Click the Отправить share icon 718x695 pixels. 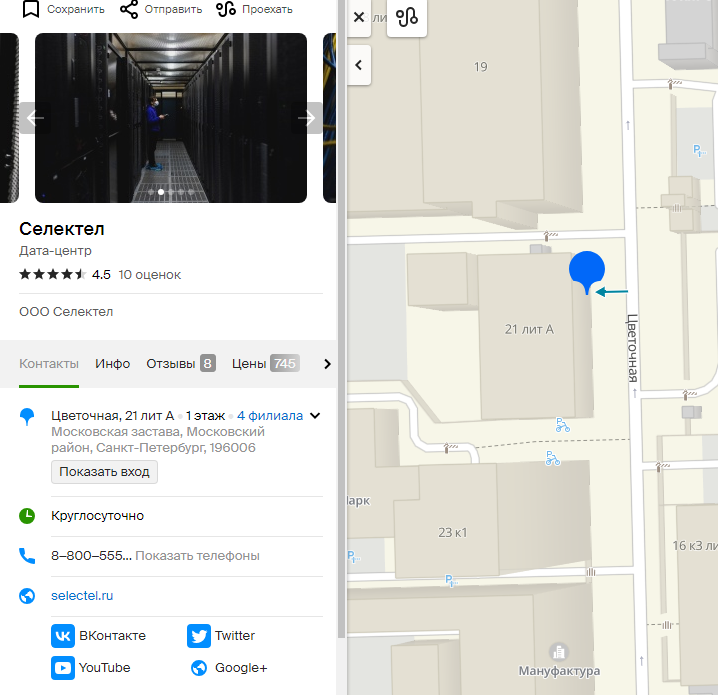point(129,9)
